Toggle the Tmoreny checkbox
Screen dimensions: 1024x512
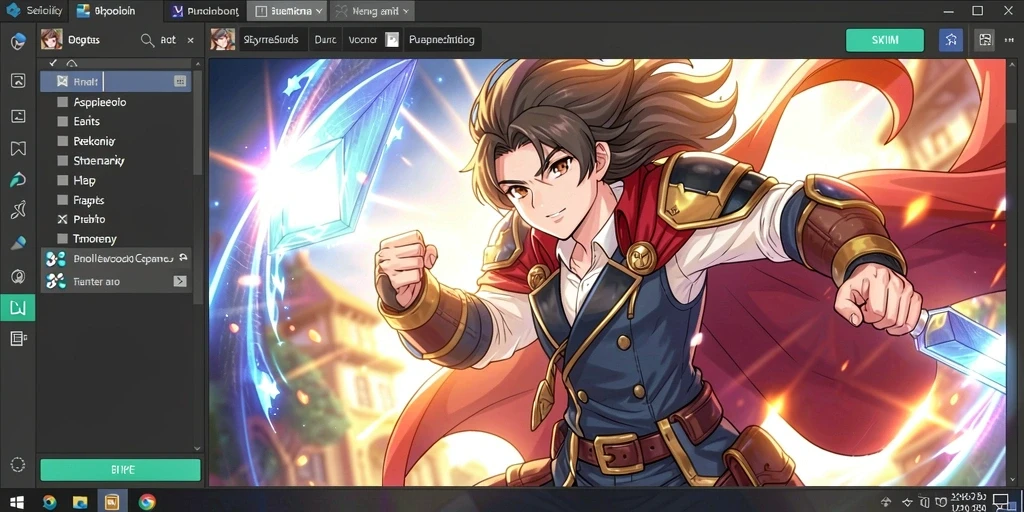63,239
